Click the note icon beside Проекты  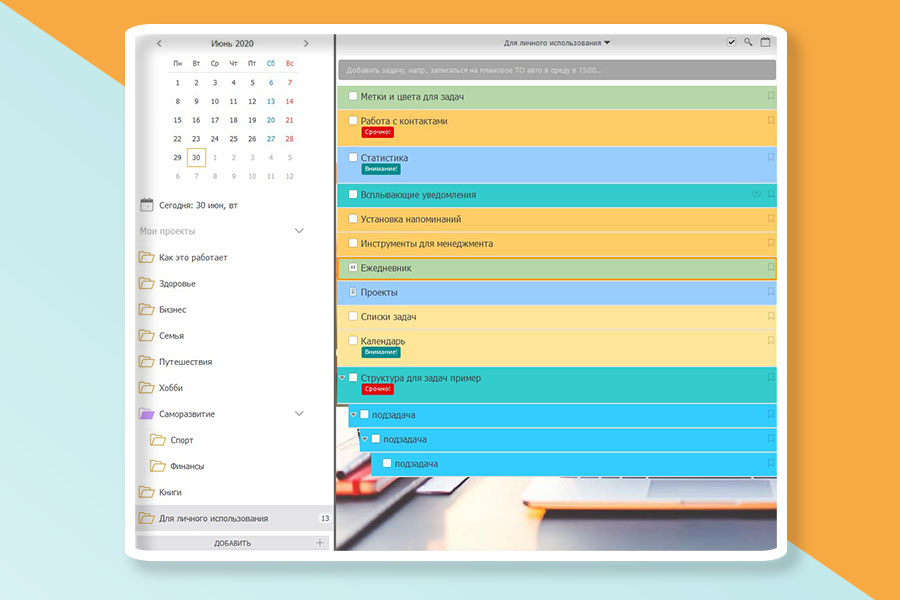pos(352,292)
